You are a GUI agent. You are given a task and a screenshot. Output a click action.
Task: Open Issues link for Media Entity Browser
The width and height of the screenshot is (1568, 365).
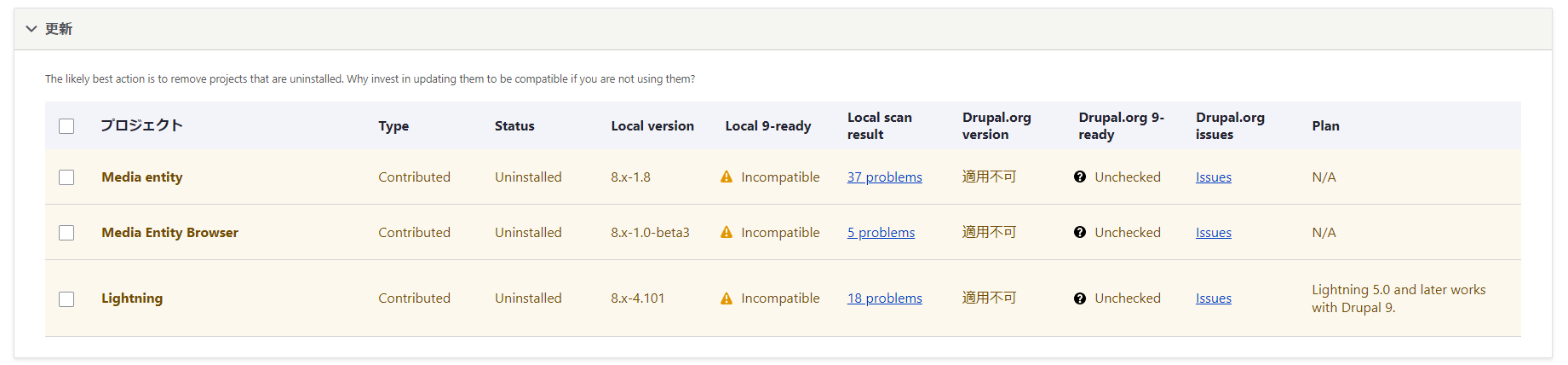[1213, 232]
